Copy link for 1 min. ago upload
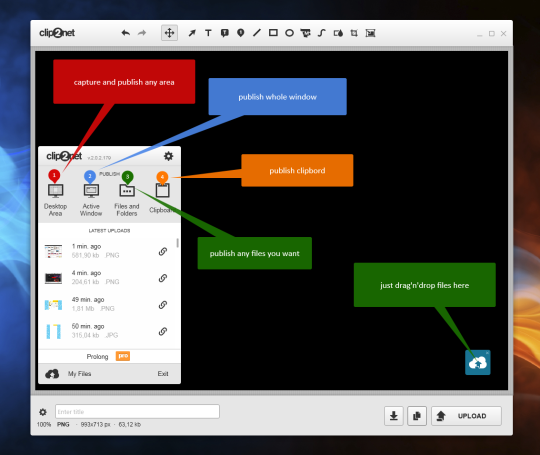Screen dimensions: 540x455 click(163, 251)
